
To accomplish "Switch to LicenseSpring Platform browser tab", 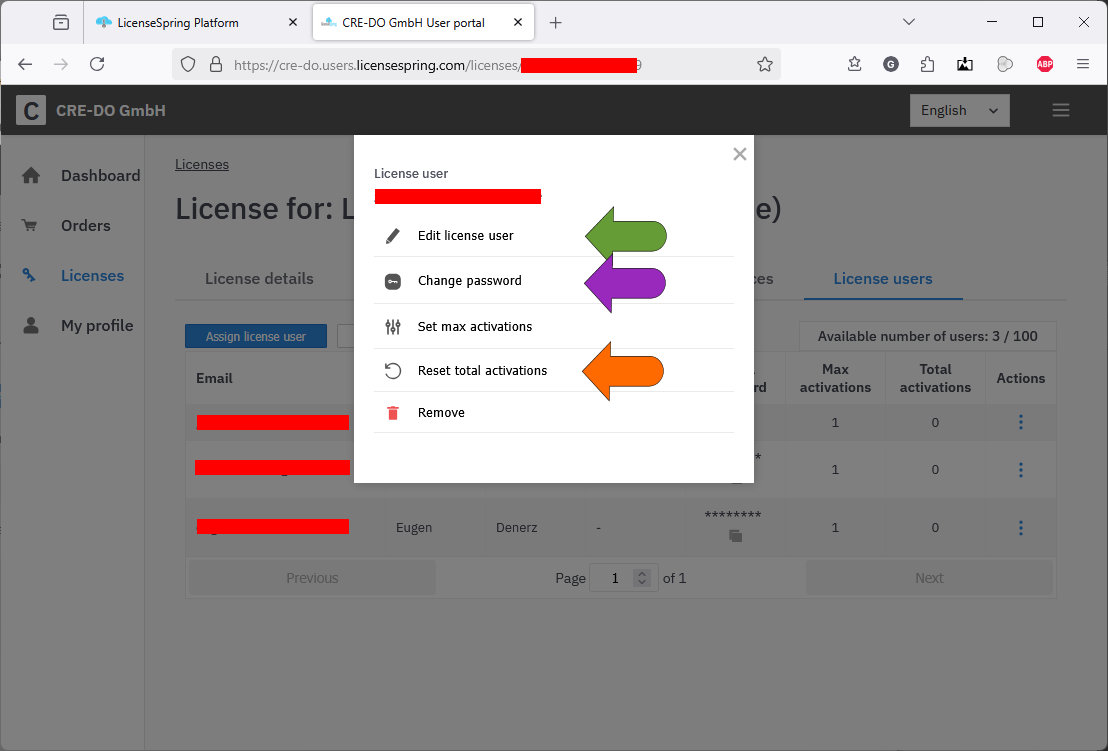I will [x=178, y=23].
